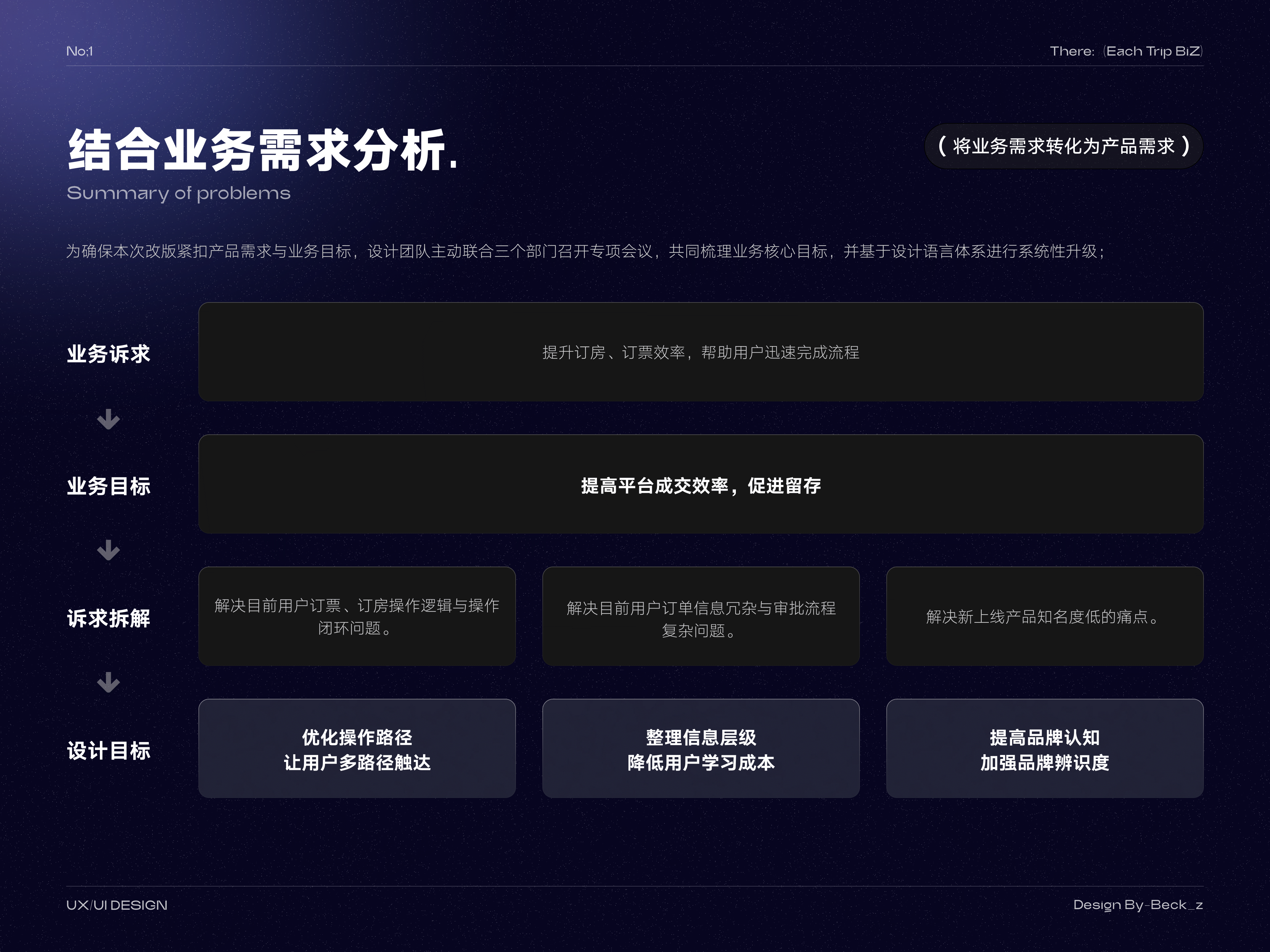The image size is (1270, 952).
Task: Click the Summary of problems subtitle
Action: [179, 193]
